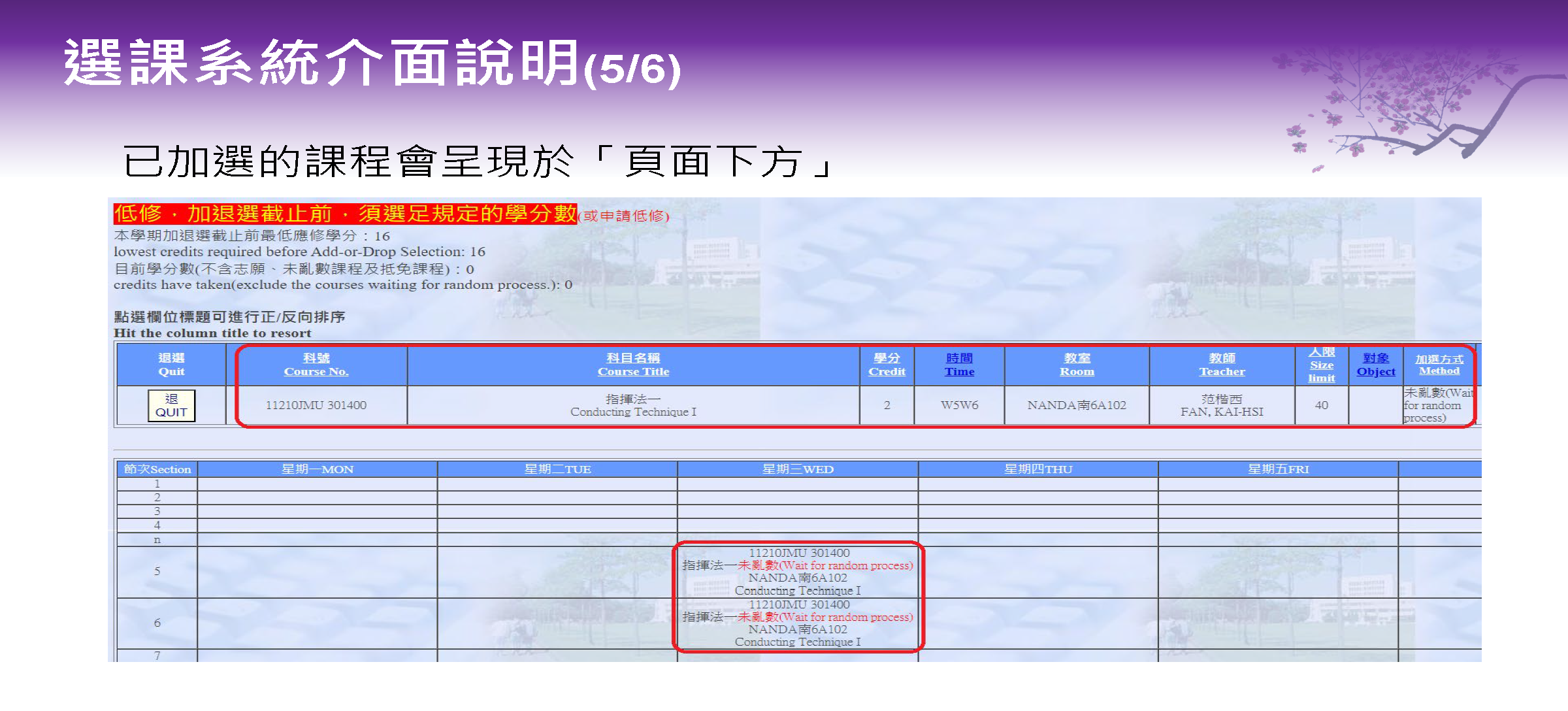
Task: Sort by the 學分 Credit column header
Action: [887, 365]
